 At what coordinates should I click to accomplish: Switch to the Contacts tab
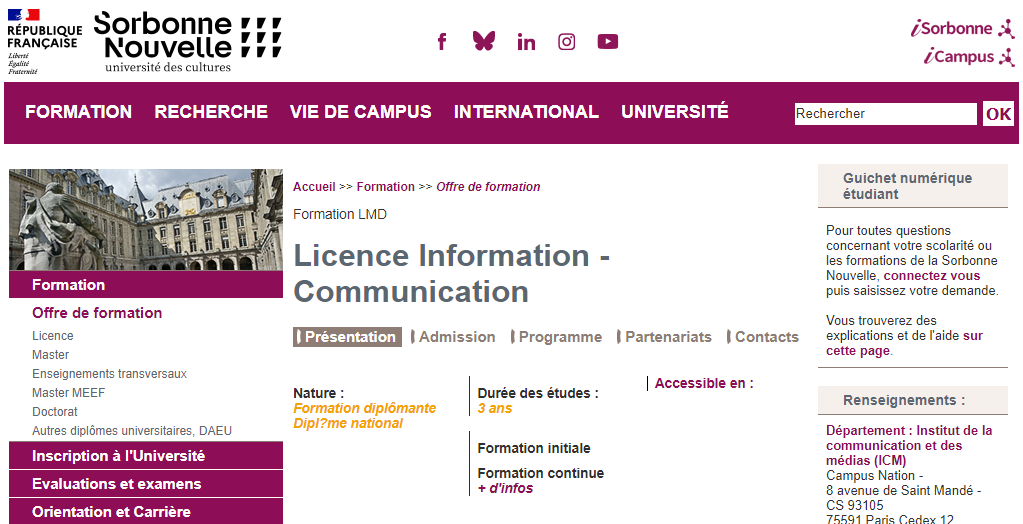tap(763, 337)
